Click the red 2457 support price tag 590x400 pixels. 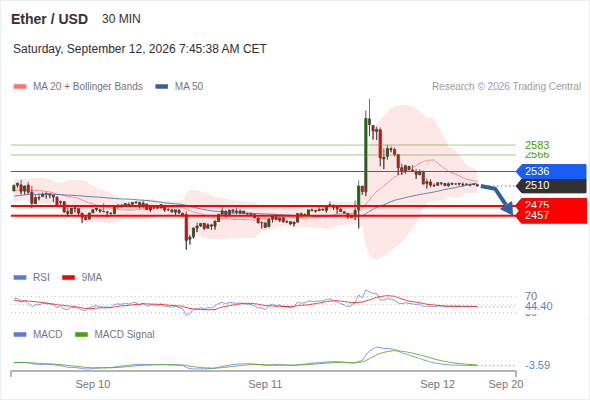coord(552,216)
